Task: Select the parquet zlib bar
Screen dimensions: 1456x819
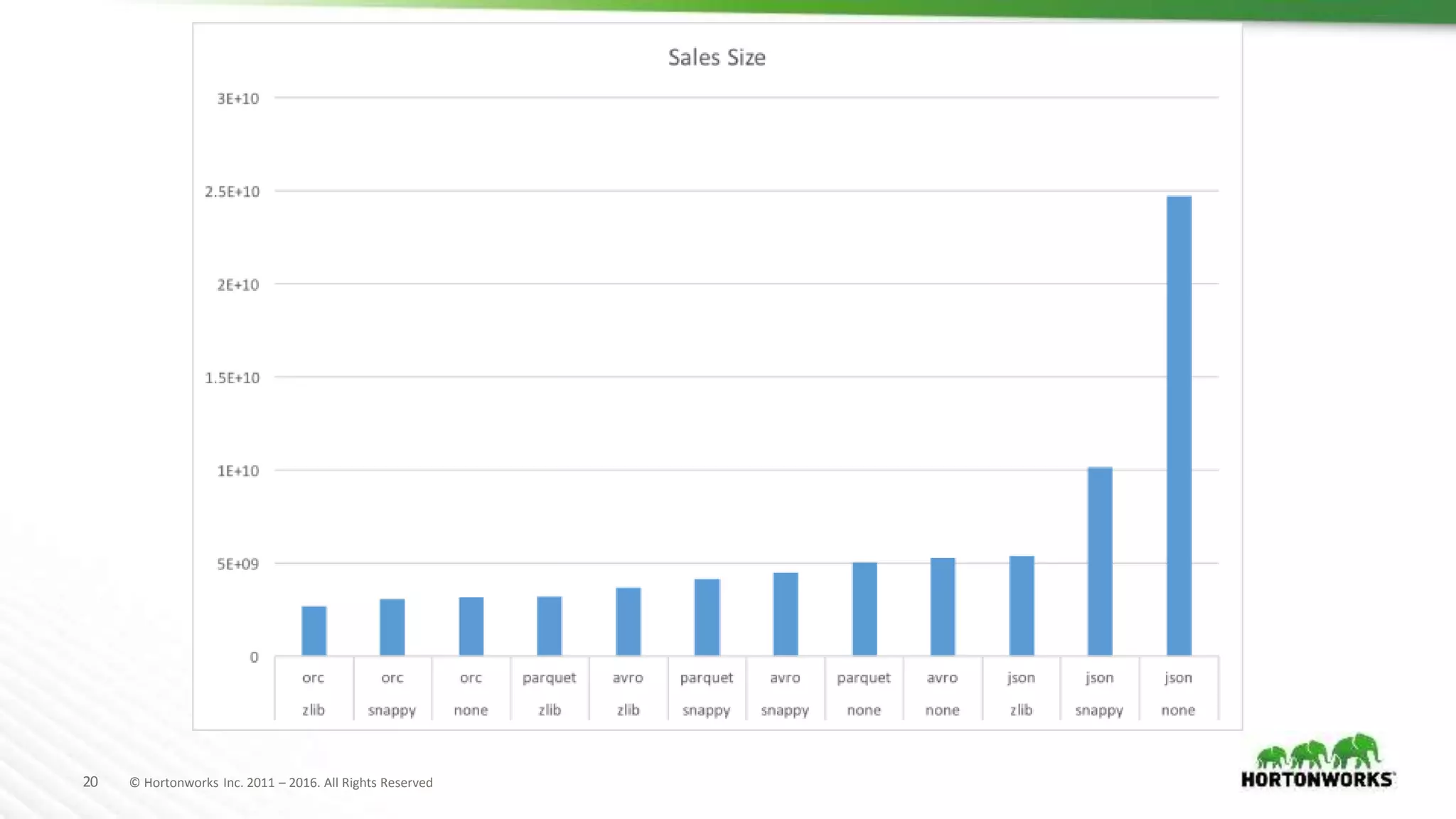Action: pos(550,626)
